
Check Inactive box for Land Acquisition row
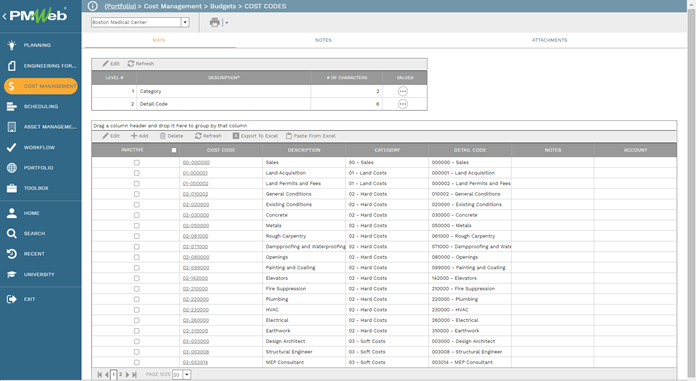(x=137, y=173)
